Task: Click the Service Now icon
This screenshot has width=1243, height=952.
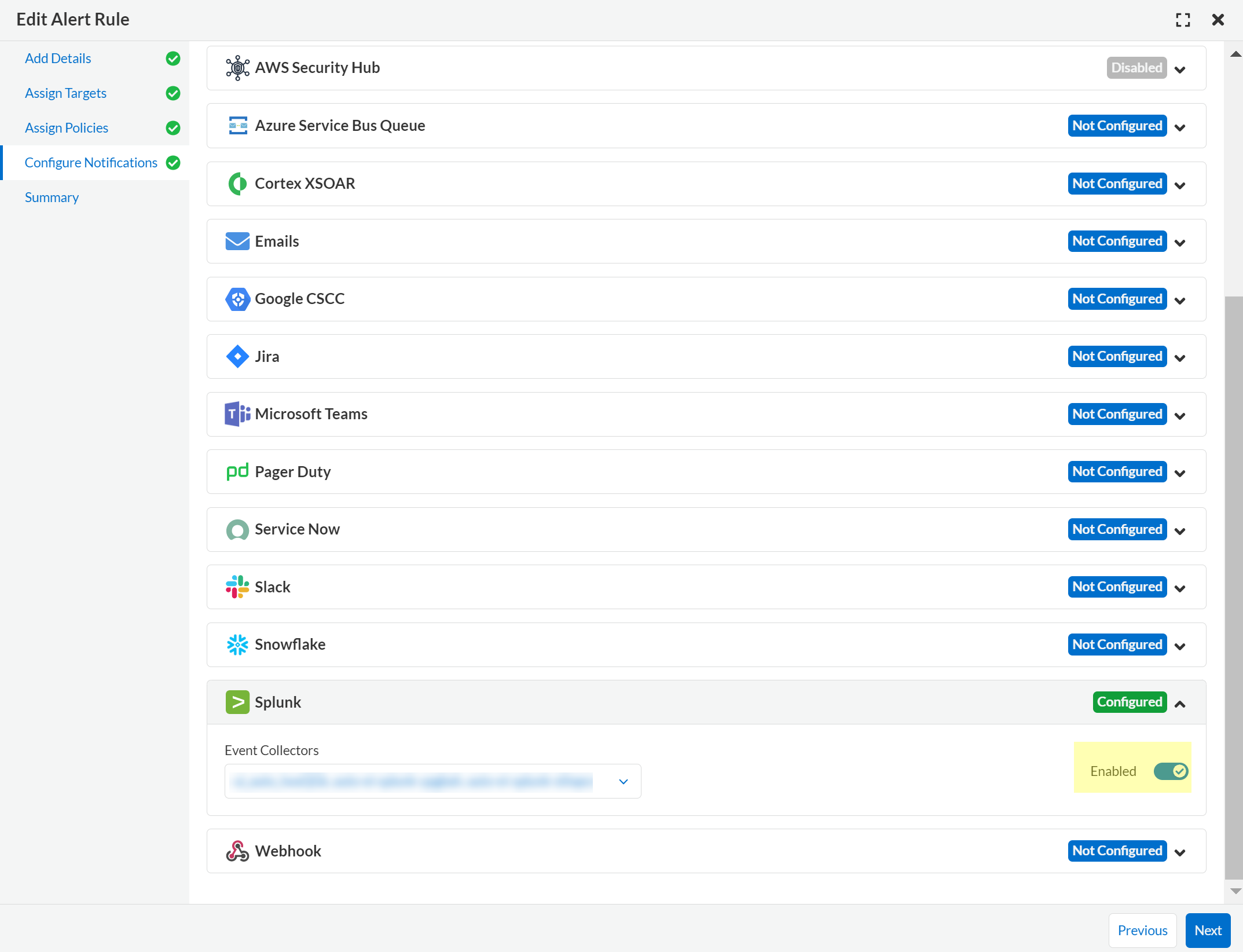Action: click(x=237, y=529)
